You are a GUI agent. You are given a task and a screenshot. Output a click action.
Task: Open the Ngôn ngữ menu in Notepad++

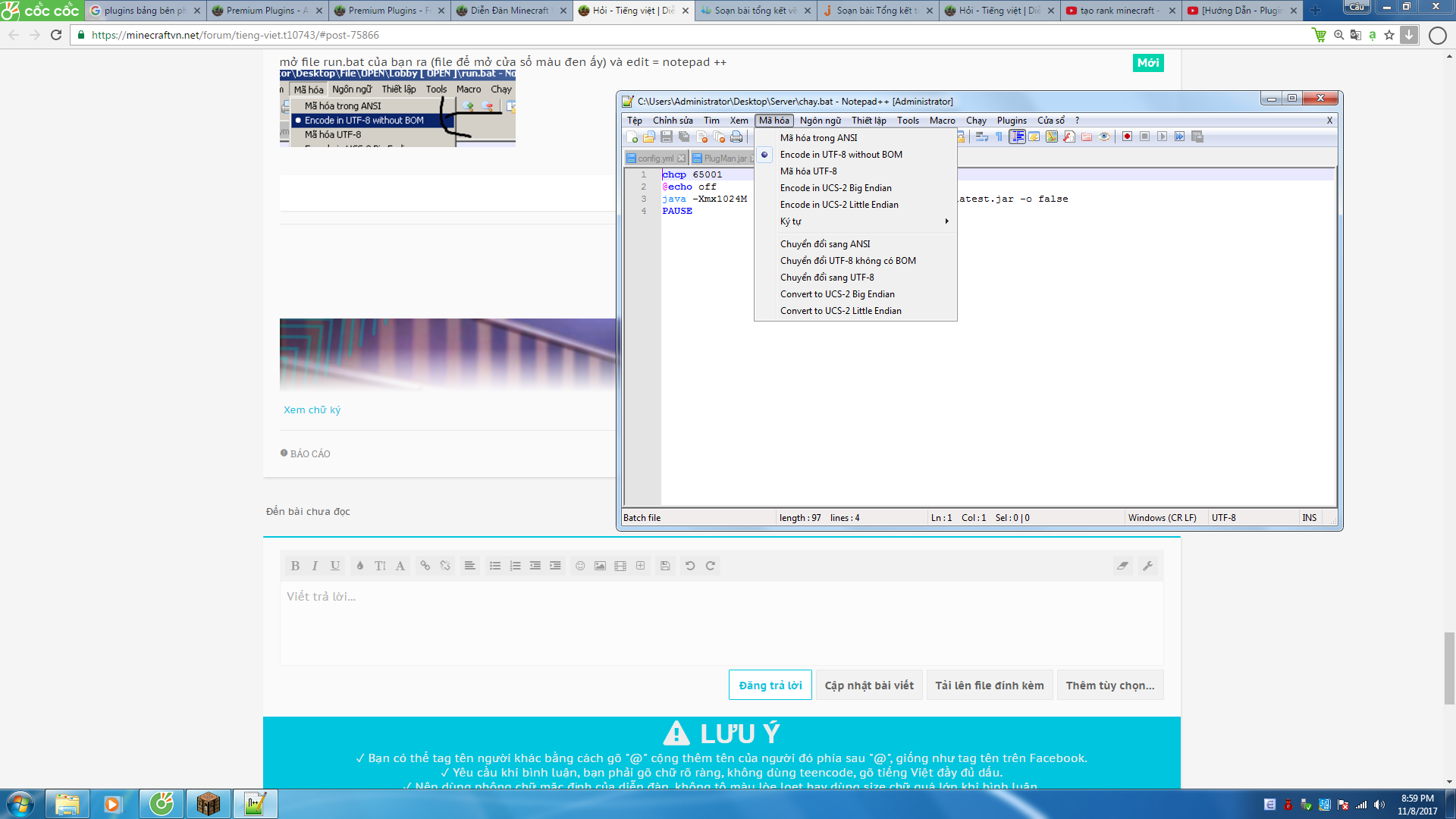[x=820, y=121]
